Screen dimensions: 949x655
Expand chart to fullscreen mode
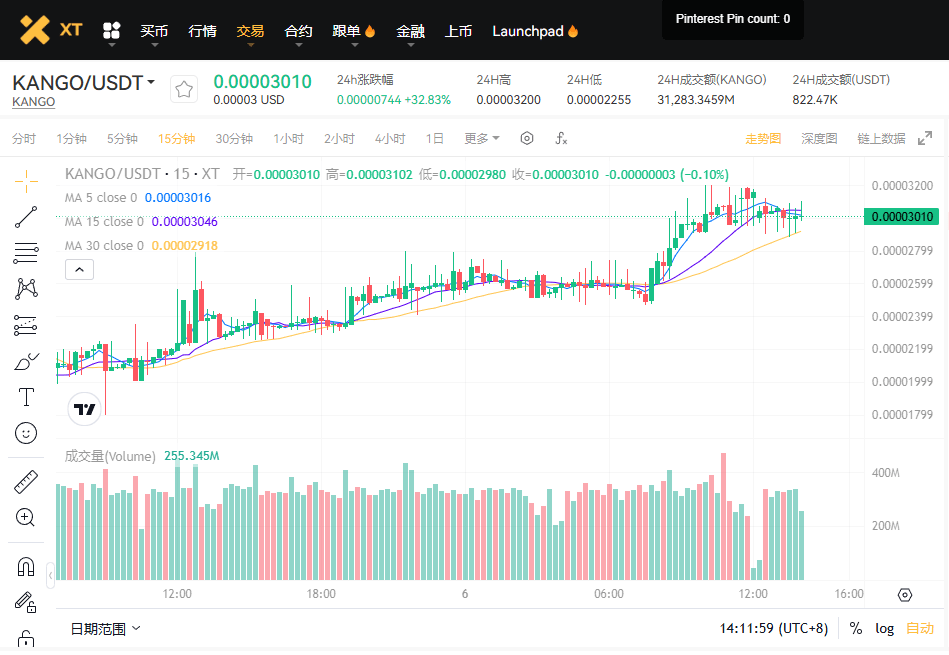[926, 139]
